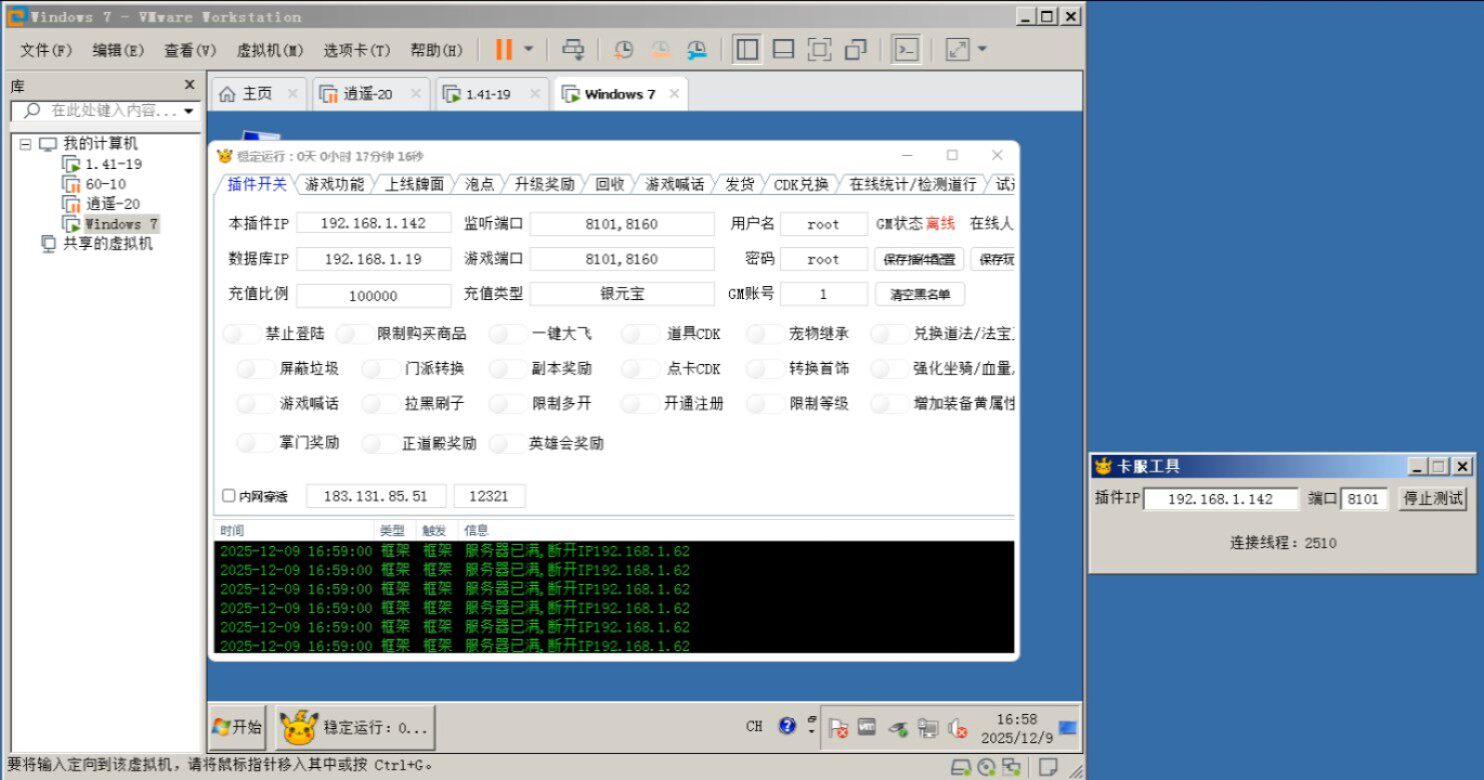Take a snapshot of this virtual machine
Viewport: 1484px width, 780px height.
tap(623, 49)
